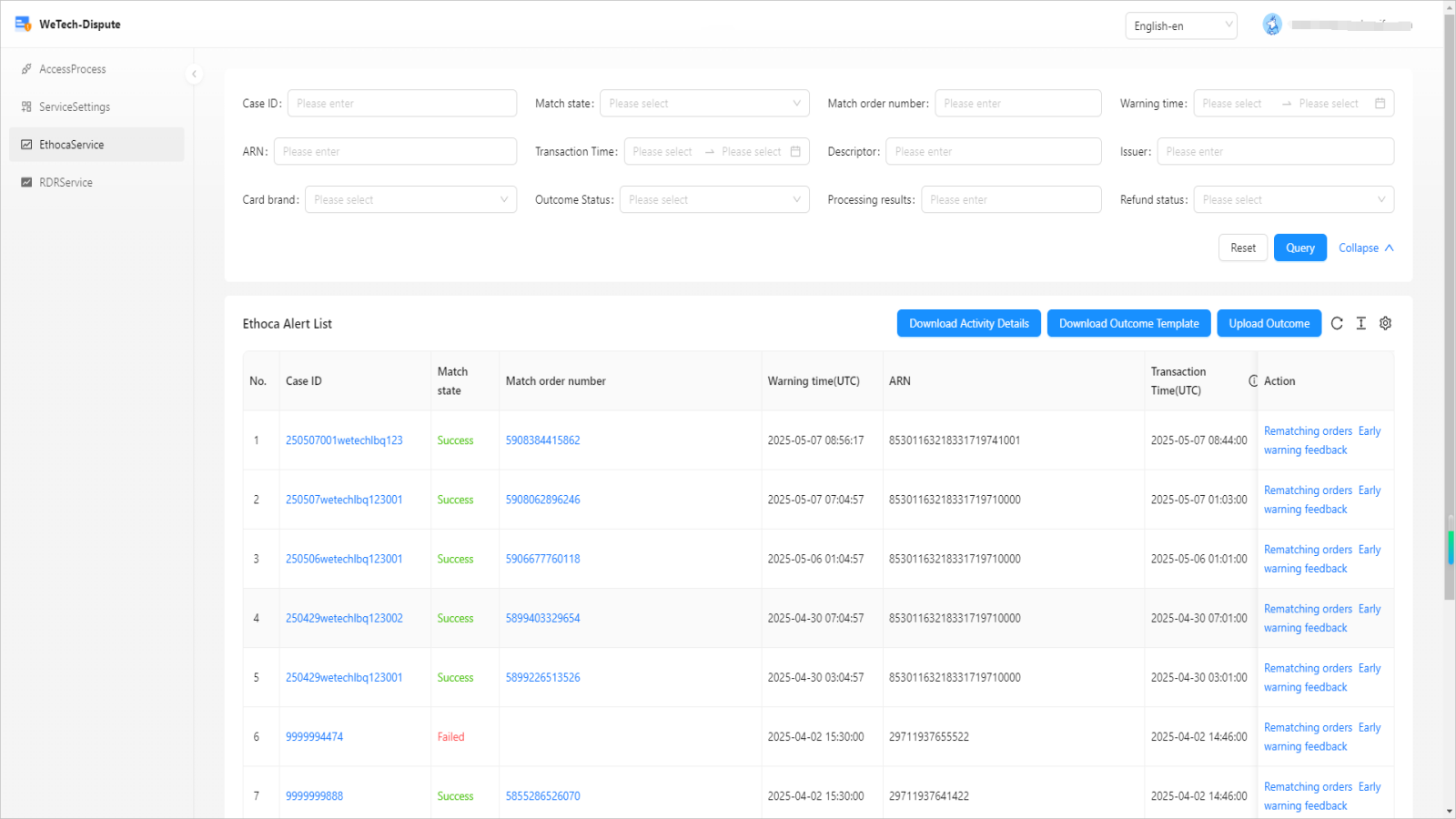The height and width of the screenshot is (819, 1456).
Task: Collapse the search filter panel
Action: [1365, 248]
